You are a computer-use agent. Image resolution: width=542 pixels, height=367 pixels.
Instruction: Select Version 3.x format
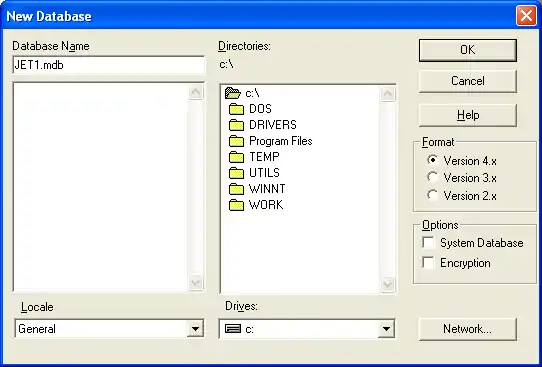click(432, 178)
